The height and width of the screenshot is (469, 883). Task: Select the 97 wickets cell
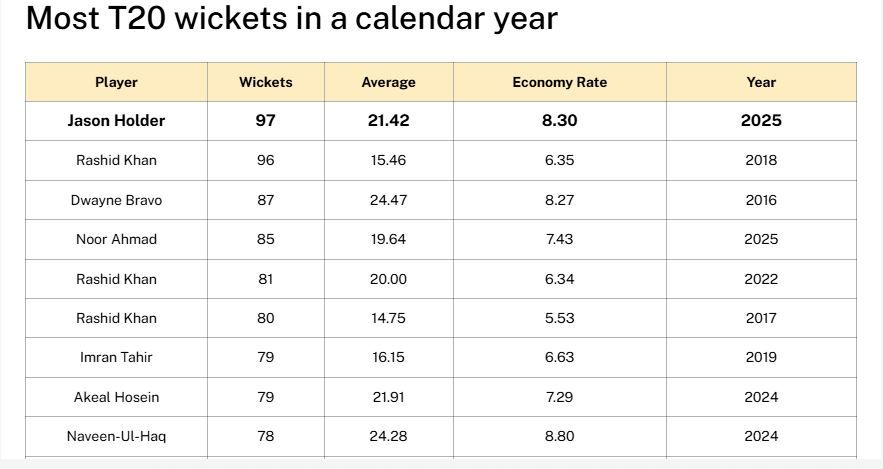(266, 121)
